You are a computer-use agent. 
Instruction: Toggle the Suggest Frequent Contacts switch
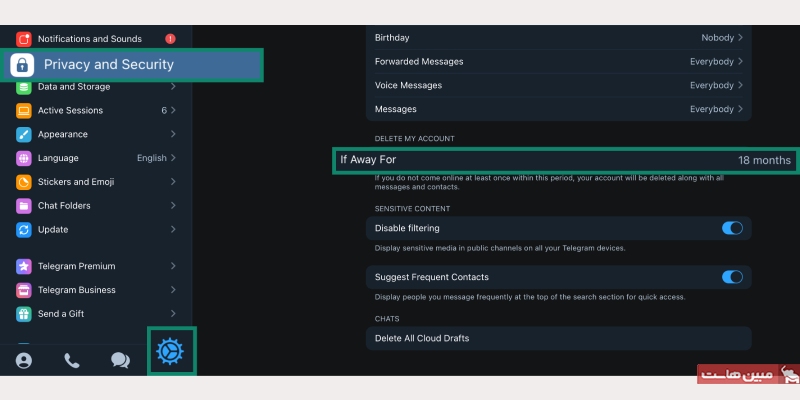[x=732, y=277]
